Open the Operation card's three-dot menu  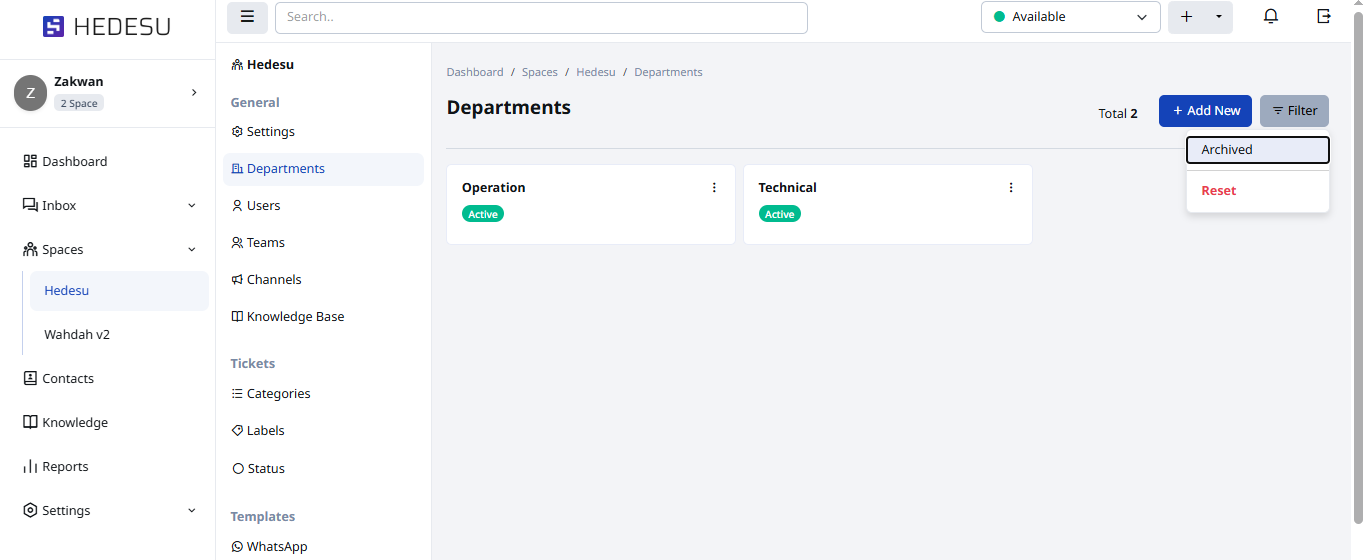click(x=714, y=188)
